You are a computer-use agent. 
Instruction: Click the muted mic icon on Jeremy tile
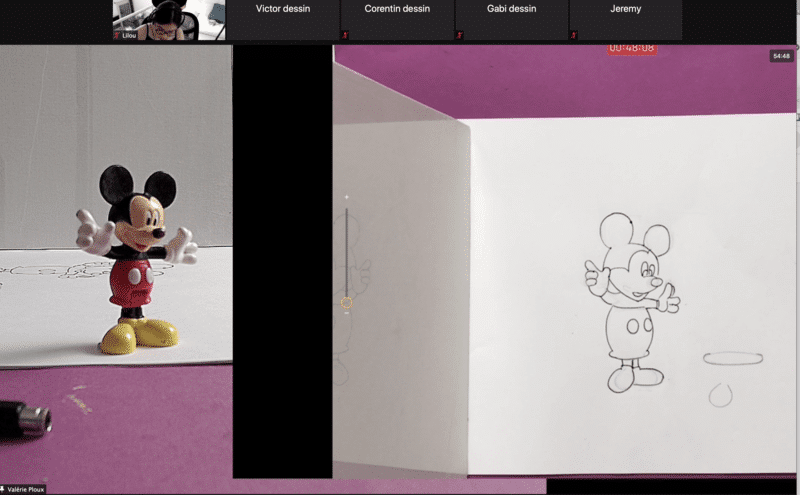pos(573,35)
